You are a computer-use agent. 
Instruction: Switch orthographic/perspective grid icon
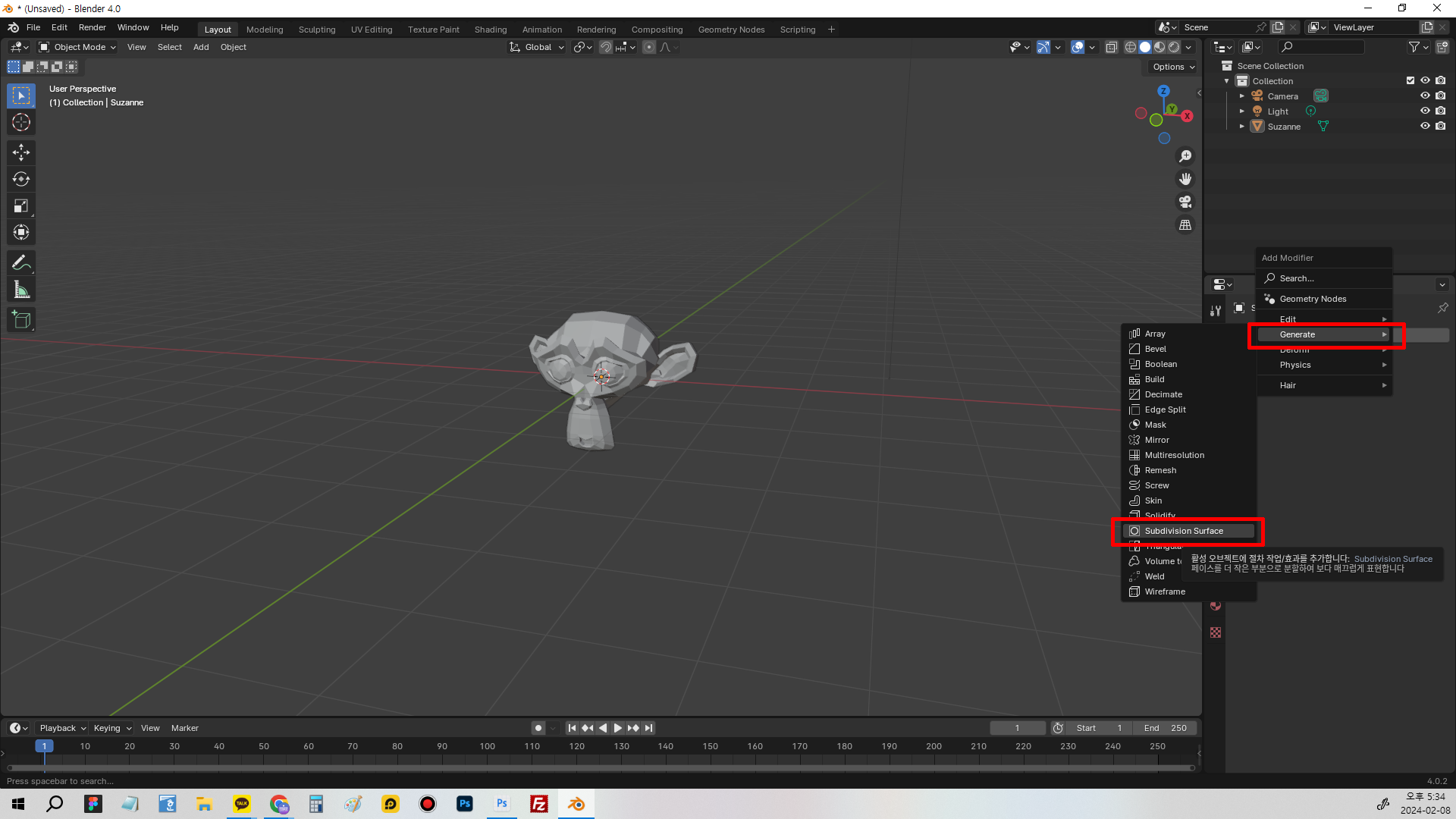point(1185,225)
